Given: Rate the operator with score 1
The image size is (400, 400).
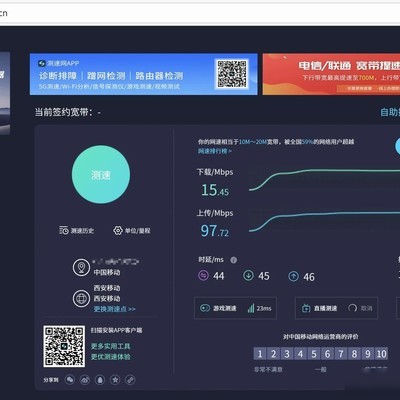Looking at the screenshot, I should pos(260,354).
